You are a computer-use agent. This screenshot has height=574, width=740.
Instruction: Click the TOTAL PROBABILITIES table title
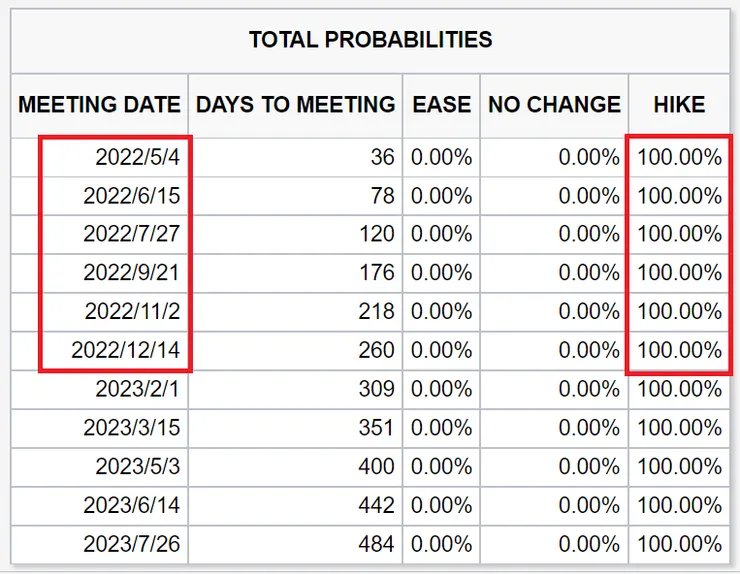[x=370, y=40]
